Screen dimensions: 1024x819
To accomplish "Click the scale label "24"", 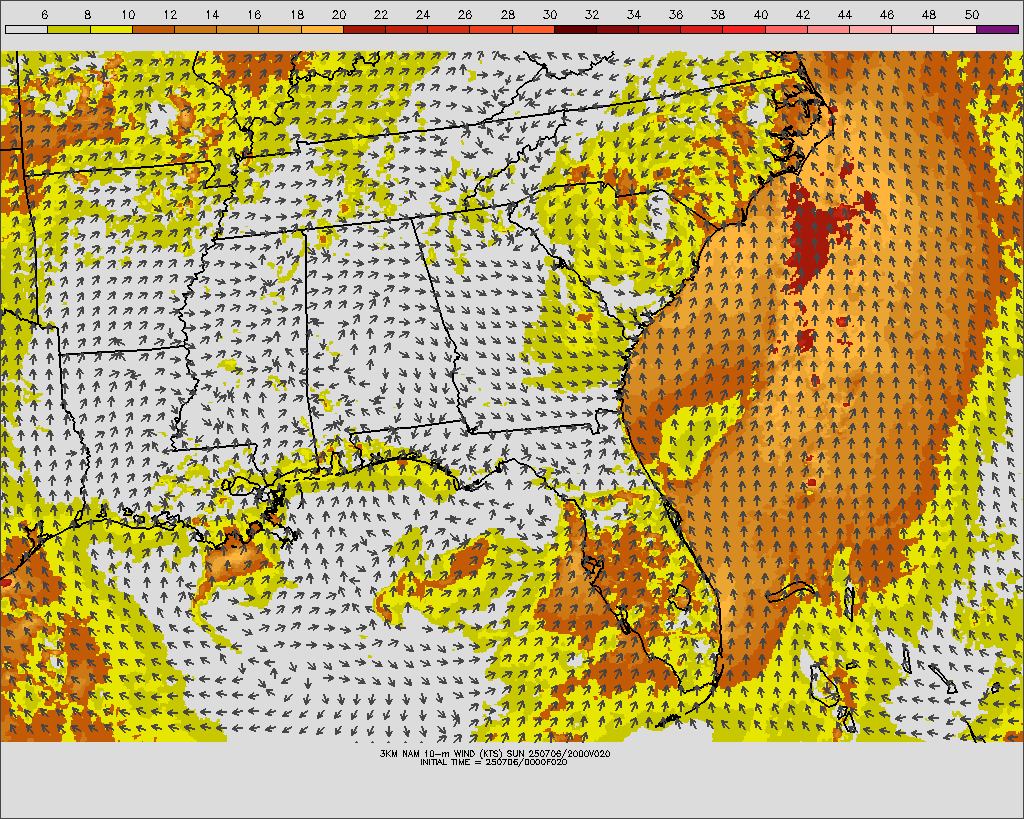I will (x=423, y=14).
